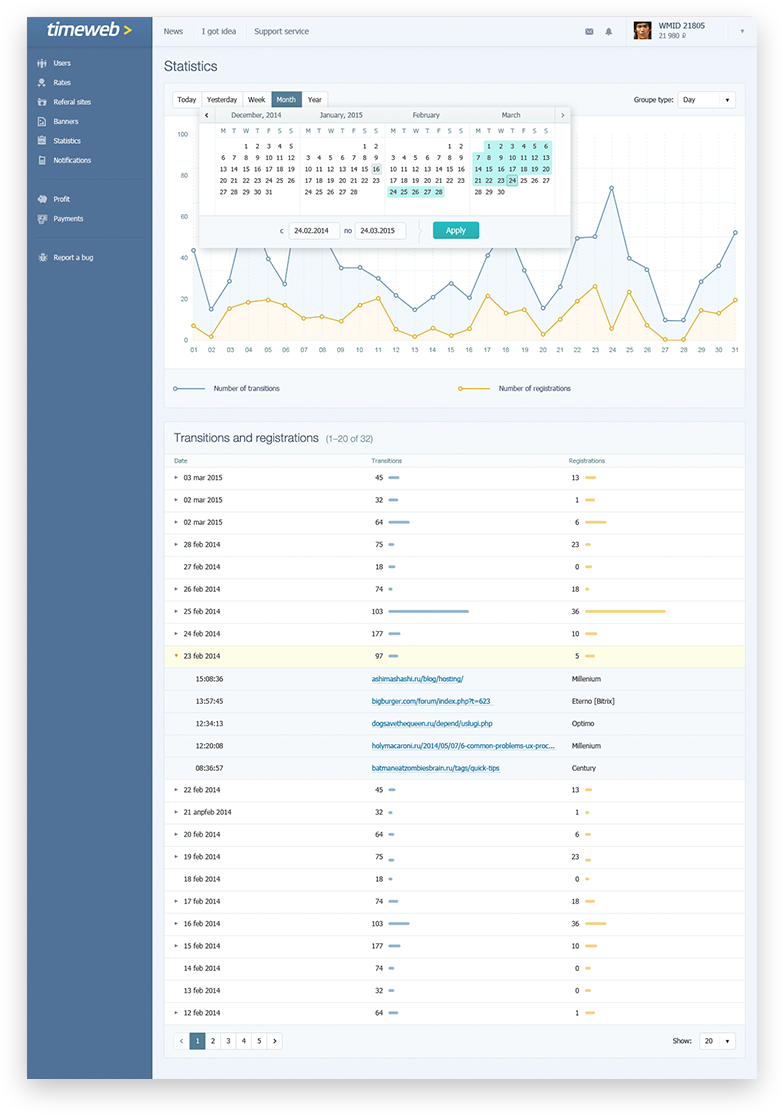Open the Groupe type Day dropdown
This screenshot has width=783, height=1115.
tap(706, 100)
